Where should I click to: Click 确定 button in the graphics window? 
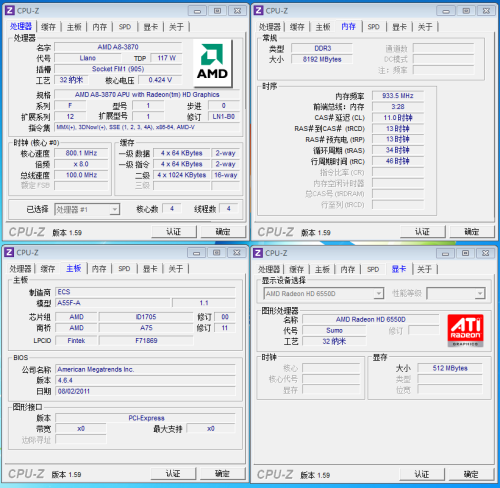(x=471, y=474)
